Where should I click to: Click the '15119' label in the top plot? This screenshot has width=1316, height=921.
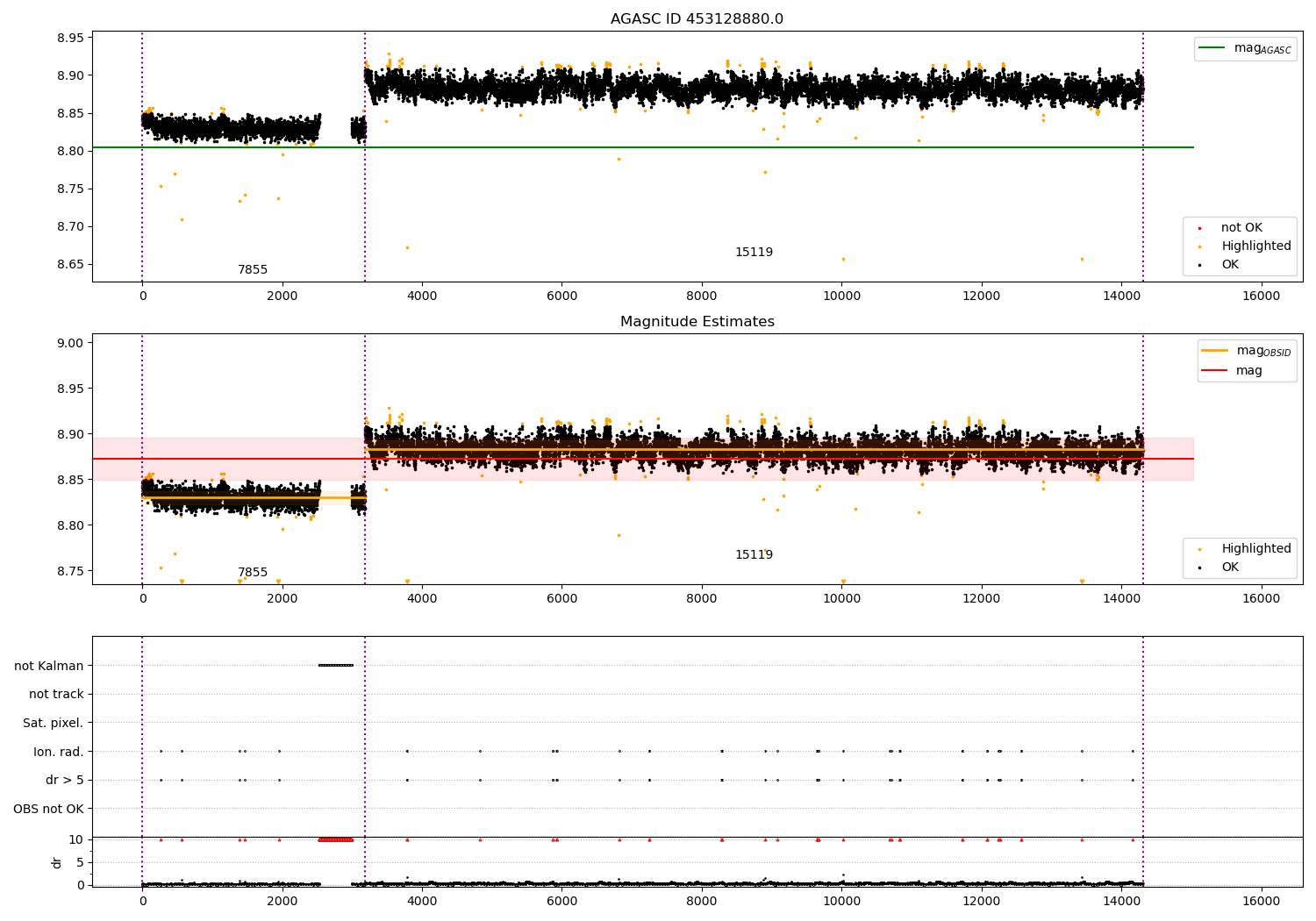(754, 253)
